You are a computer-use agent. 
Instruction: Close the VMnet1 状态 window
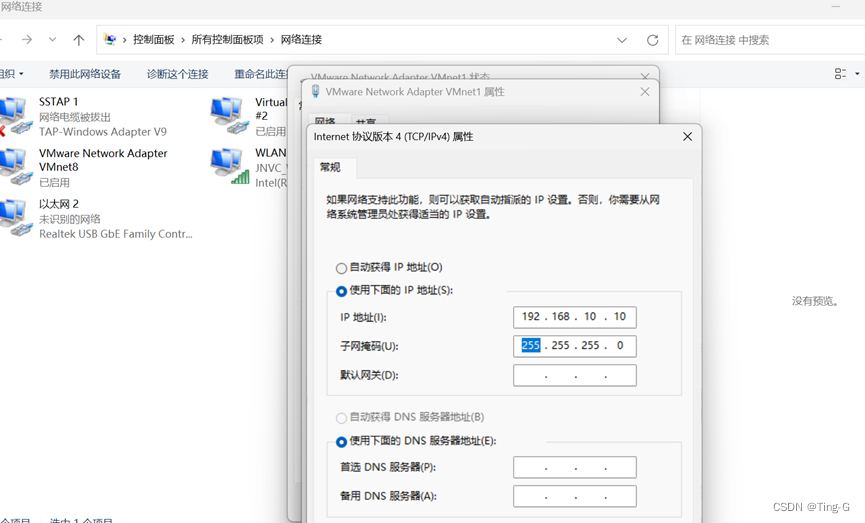click(645, 76)
